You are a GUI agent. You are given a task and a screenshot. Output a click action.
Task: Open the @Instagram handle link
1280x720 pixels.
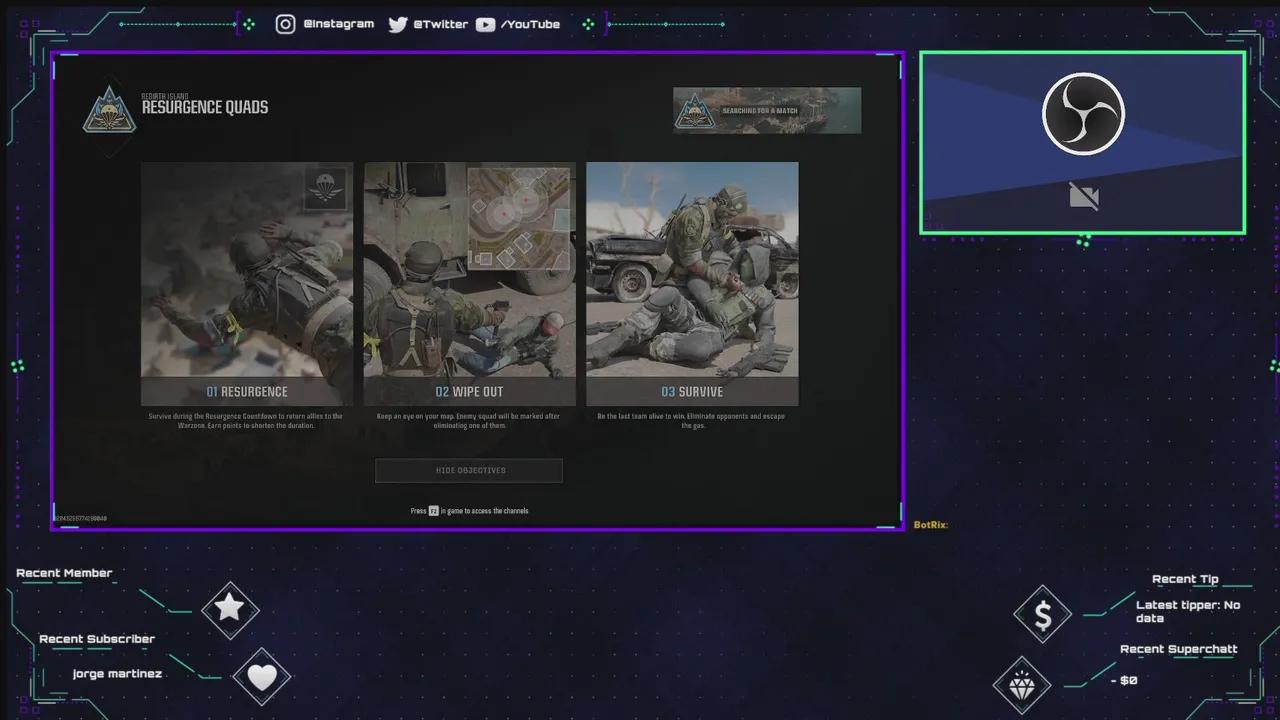[x=338, y=24]
